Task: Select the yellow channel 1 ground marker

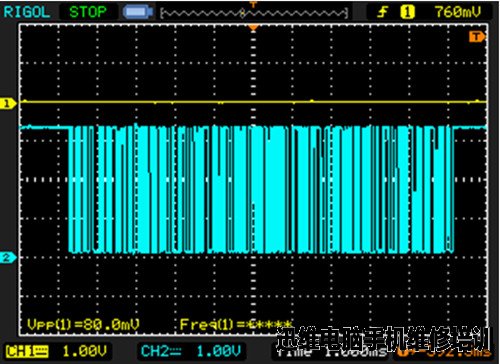Action: pyautogui.click(x=7, y=104)
